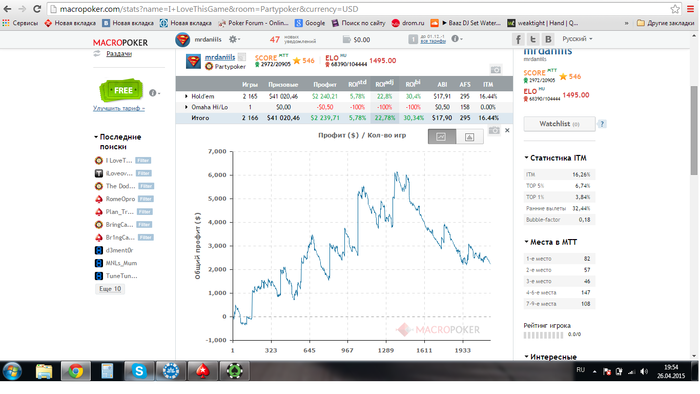Click Filter next to Plan_Tr... search

coord(144,212)
